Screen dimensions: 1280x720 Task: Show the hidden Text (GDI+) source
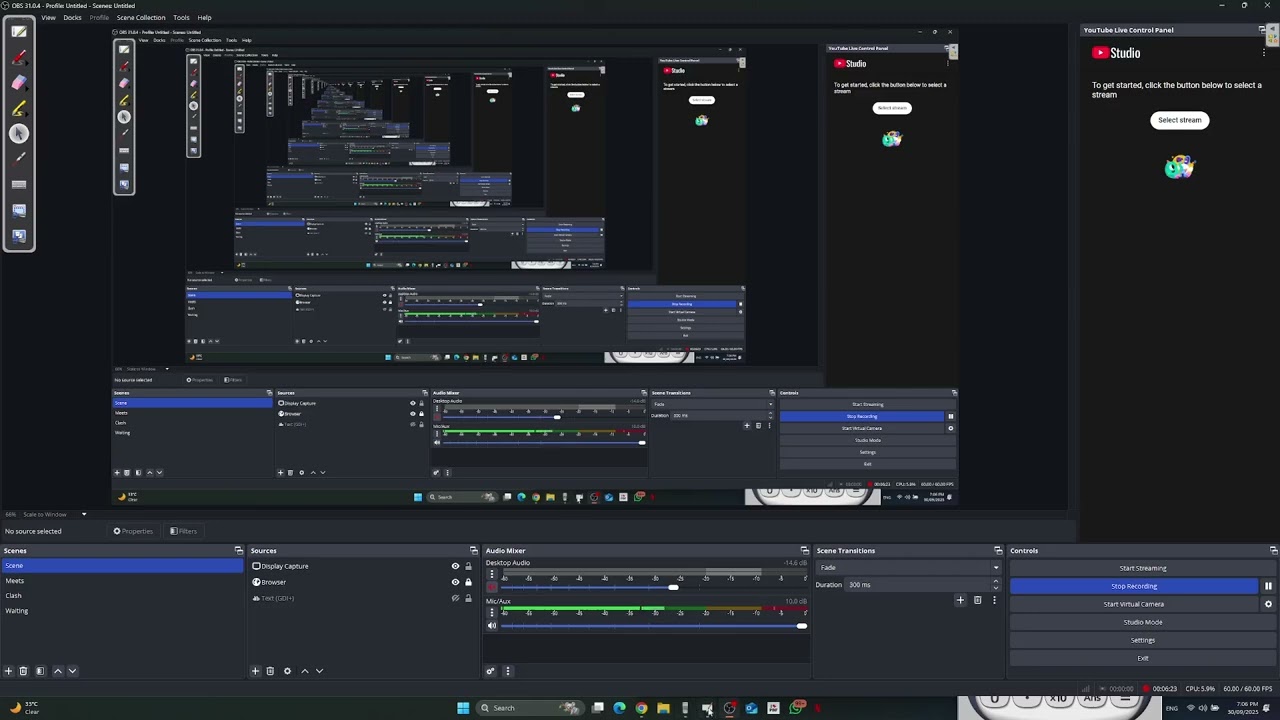pos(455,598)
